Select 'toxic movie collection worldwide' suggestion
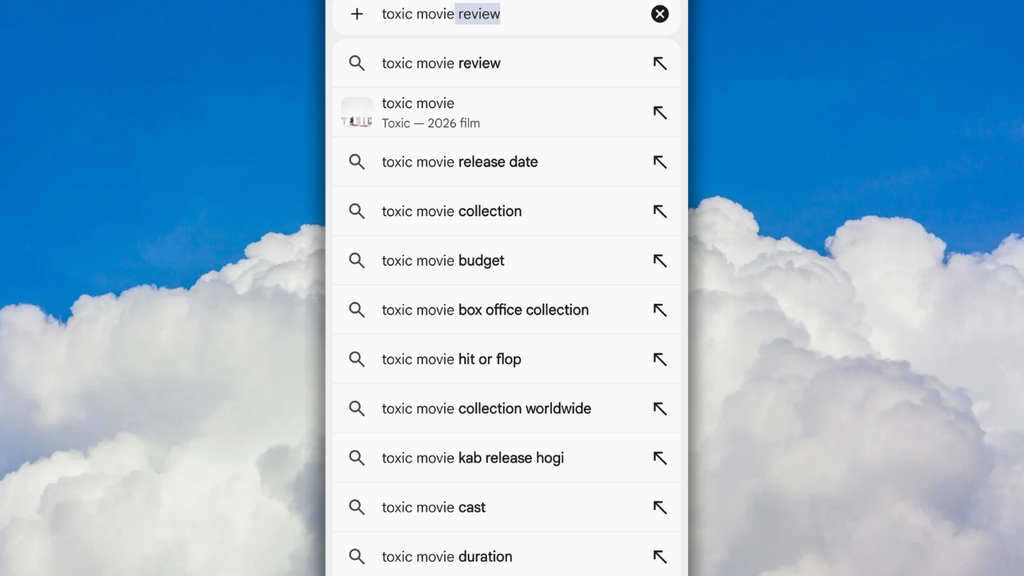Screen dimensions: 1024x576 pyautogui.click(x=506, y=408)
